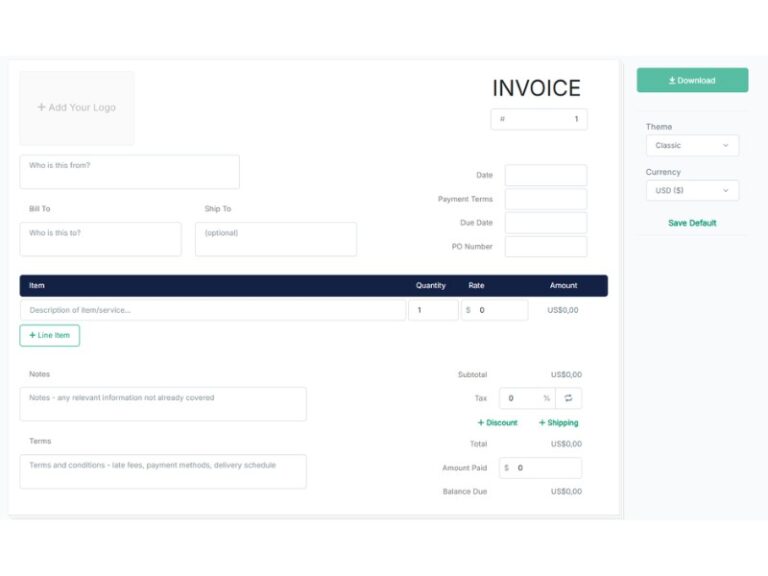Open the Theme dropdown set to Classic
Viewport: 768px width, 576px height.
[692, 145]
